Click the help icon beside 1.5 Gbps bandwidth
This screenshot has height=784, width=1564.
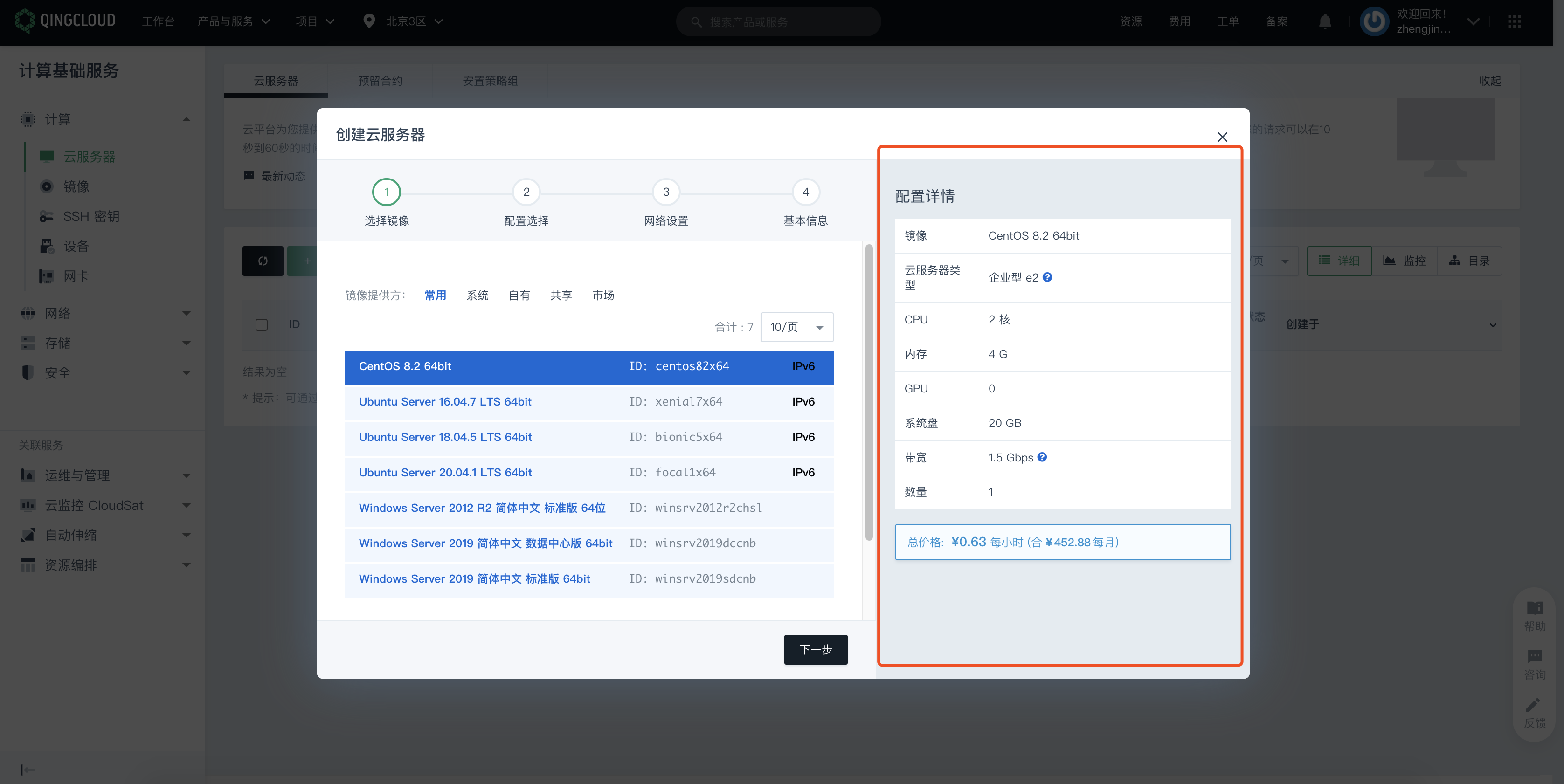pos(1042,457)
